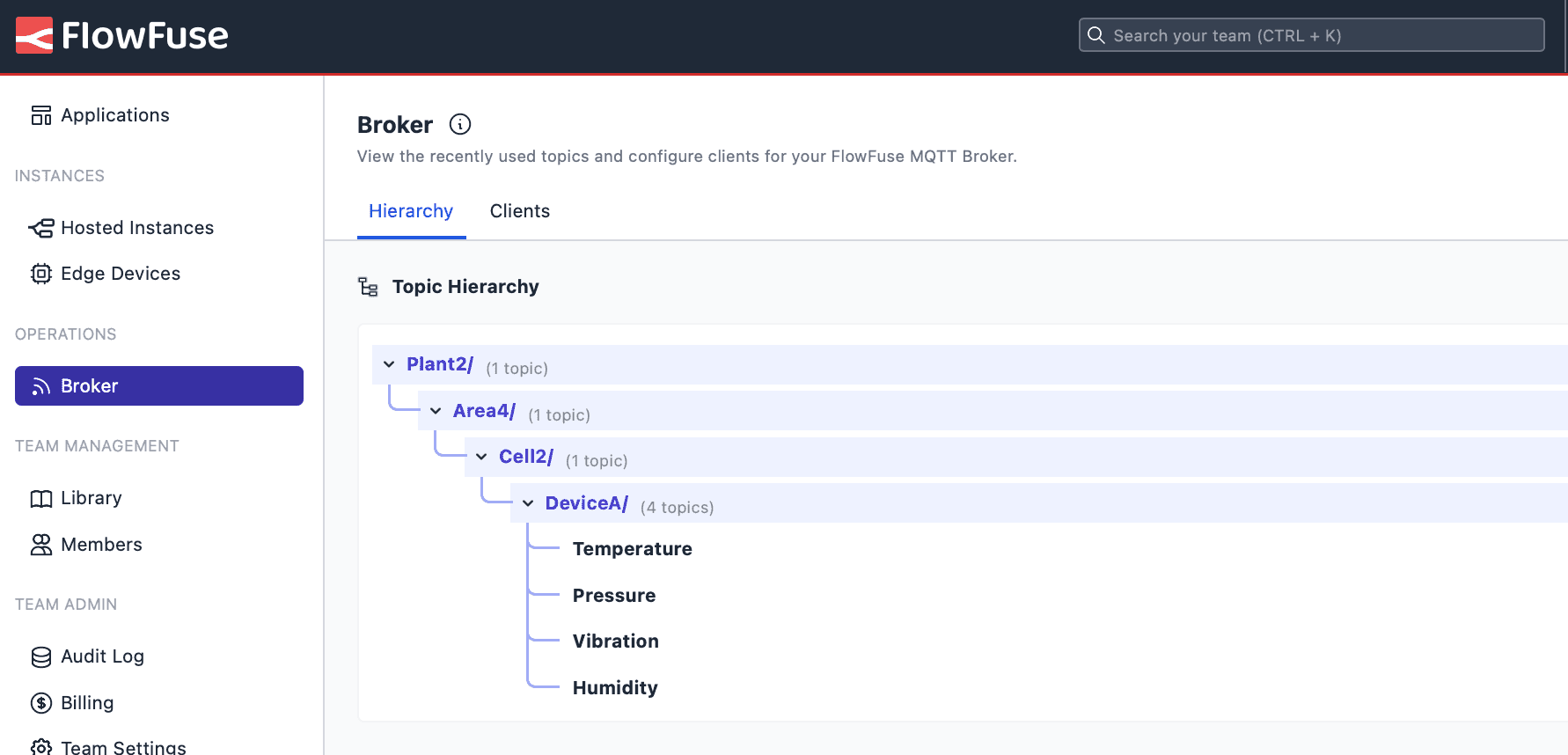Navigate to Team Settings
The image size is (1568, 755).
click(x=123, y=747)
